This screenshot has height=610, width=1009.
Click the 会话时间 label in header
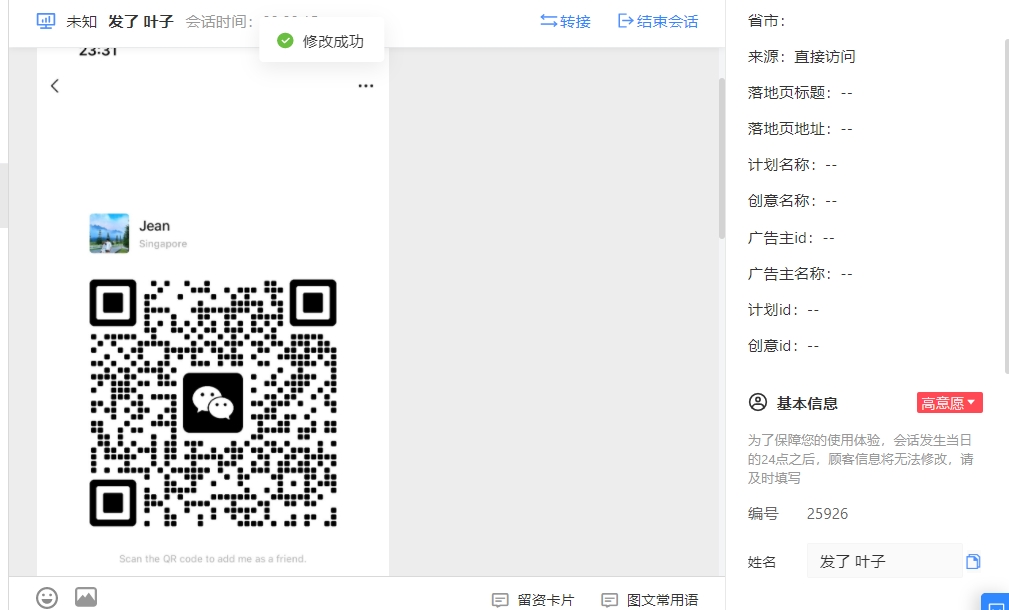click(219, 22)
